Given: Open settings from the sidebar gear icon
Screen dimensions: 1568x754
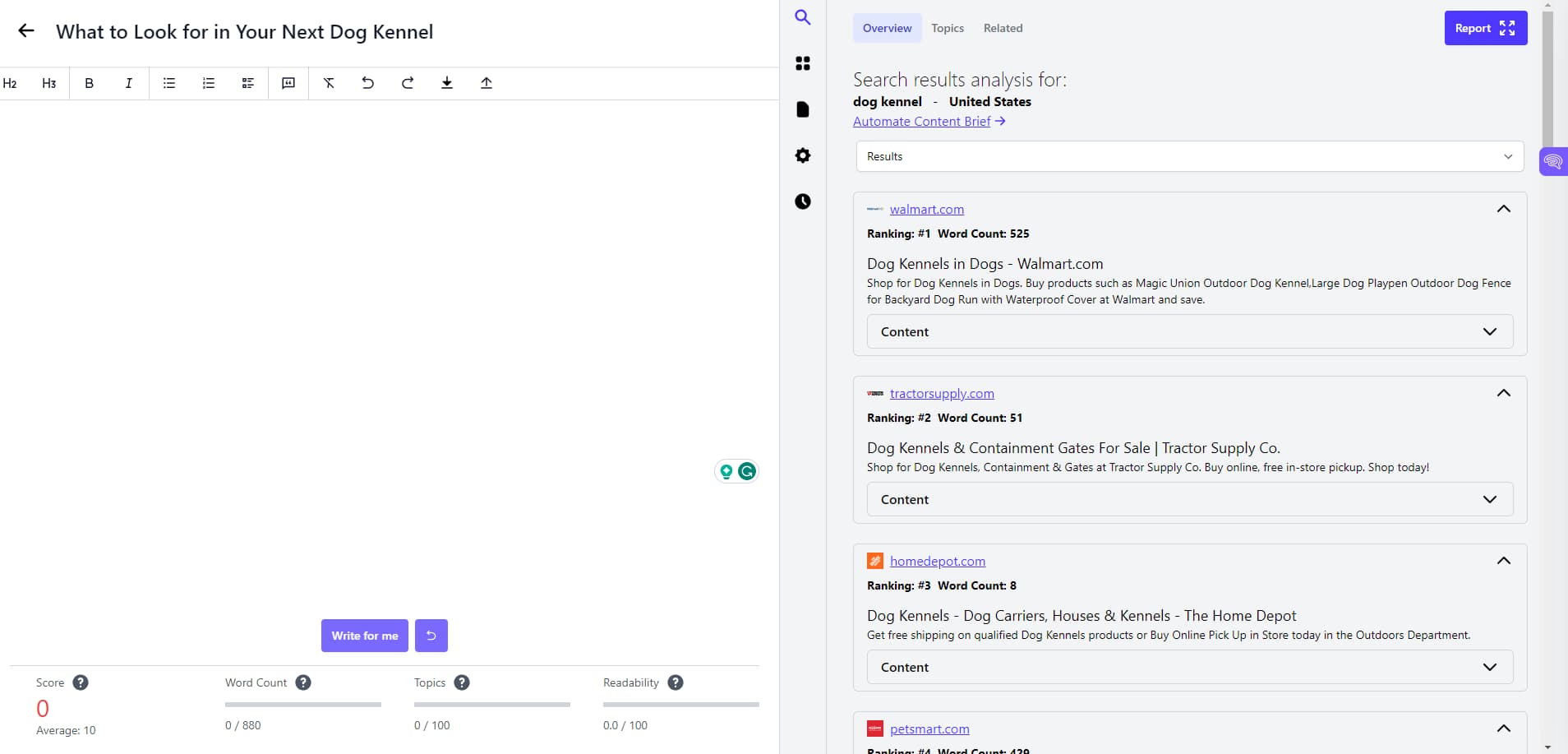Looking at the screenshot, I should pos(803,155).
